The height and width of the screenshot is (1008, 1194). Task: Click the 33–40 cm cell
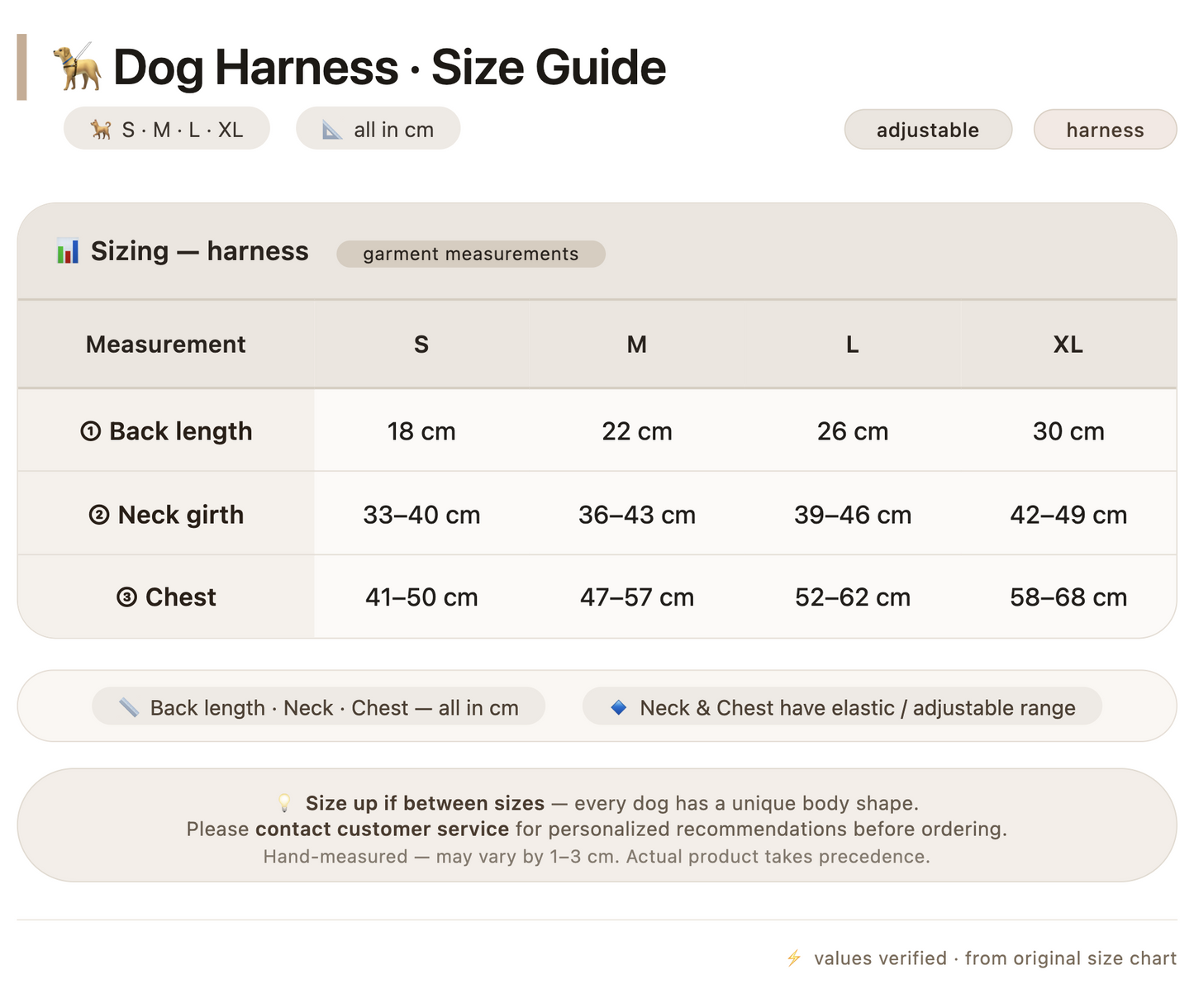coord(421,514)
